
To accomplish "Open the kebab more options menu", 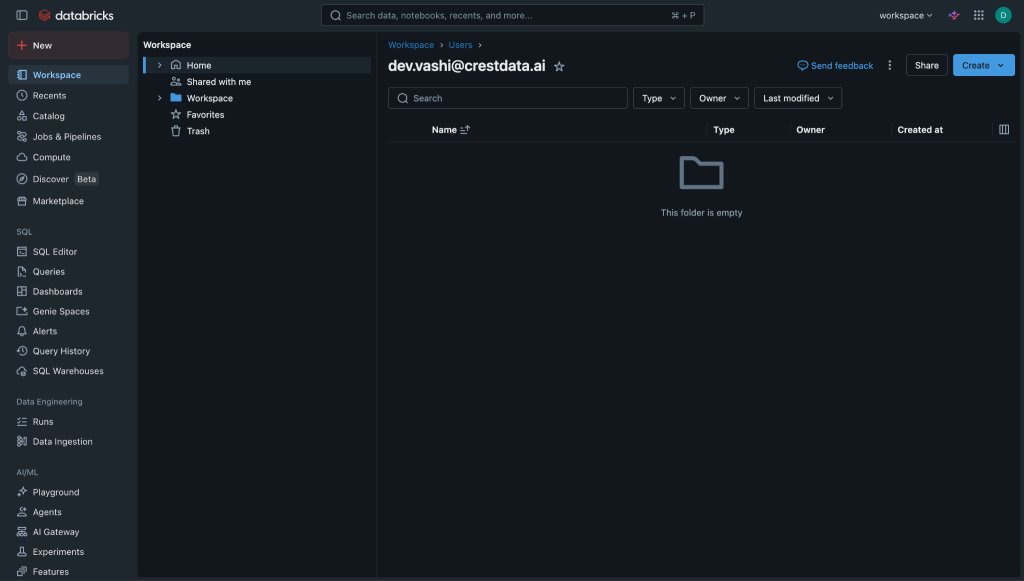I will coord(889,65).
